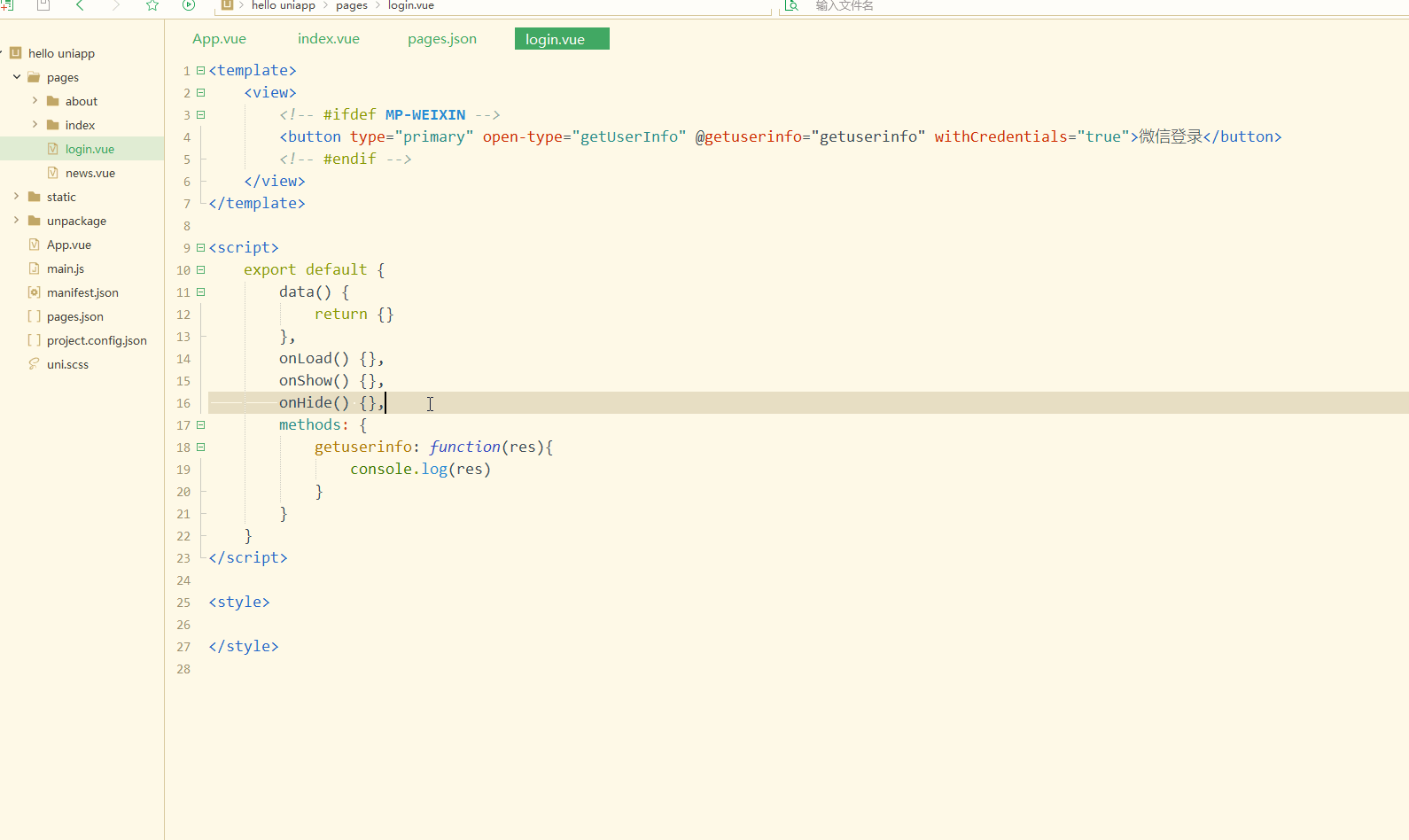The height and width of the screenshot is (840, 1409).
Task: Switch to the index.vue tab
Action: pyautogui.click(x=329, y=39)
